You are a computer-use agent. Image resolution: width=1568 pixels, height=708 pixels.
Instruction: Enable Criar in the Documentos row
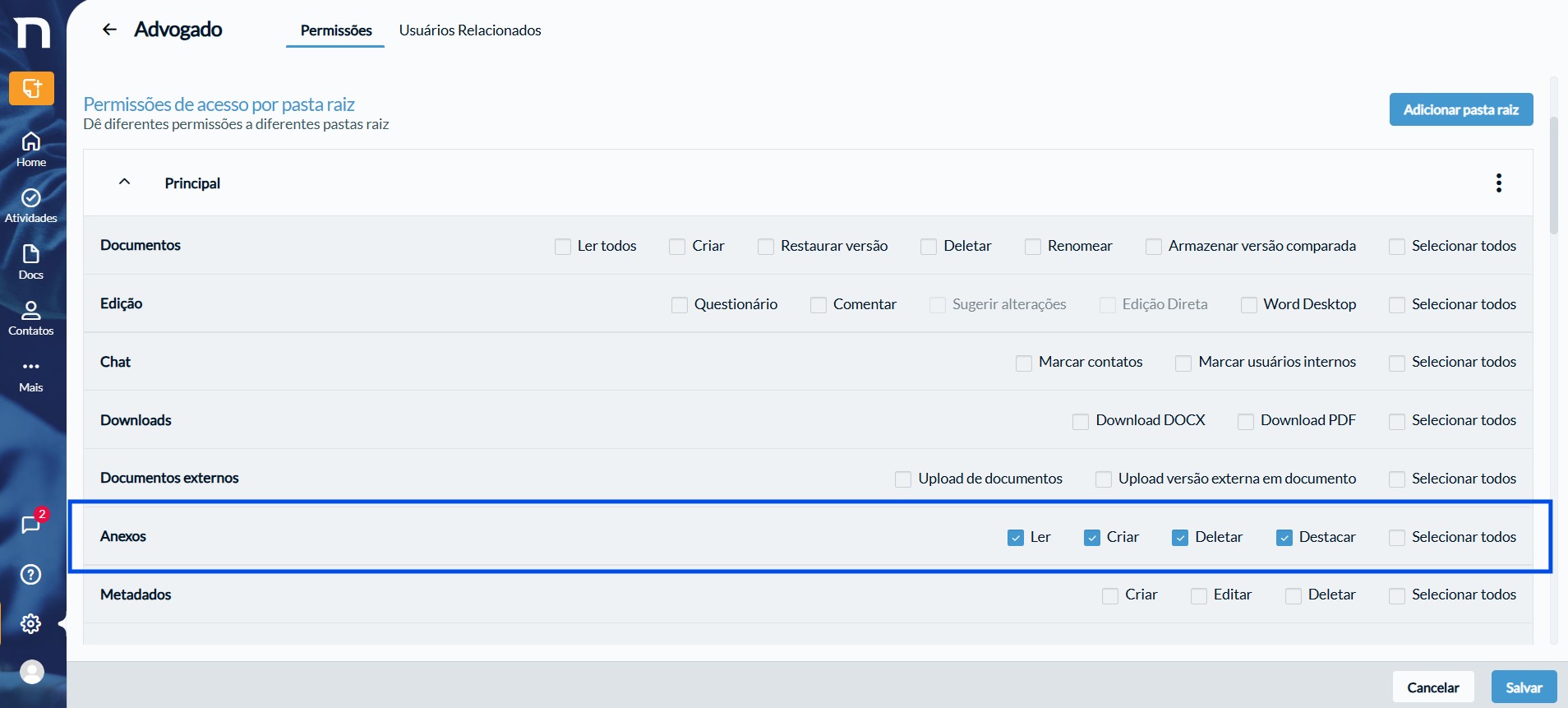point(677,247)
